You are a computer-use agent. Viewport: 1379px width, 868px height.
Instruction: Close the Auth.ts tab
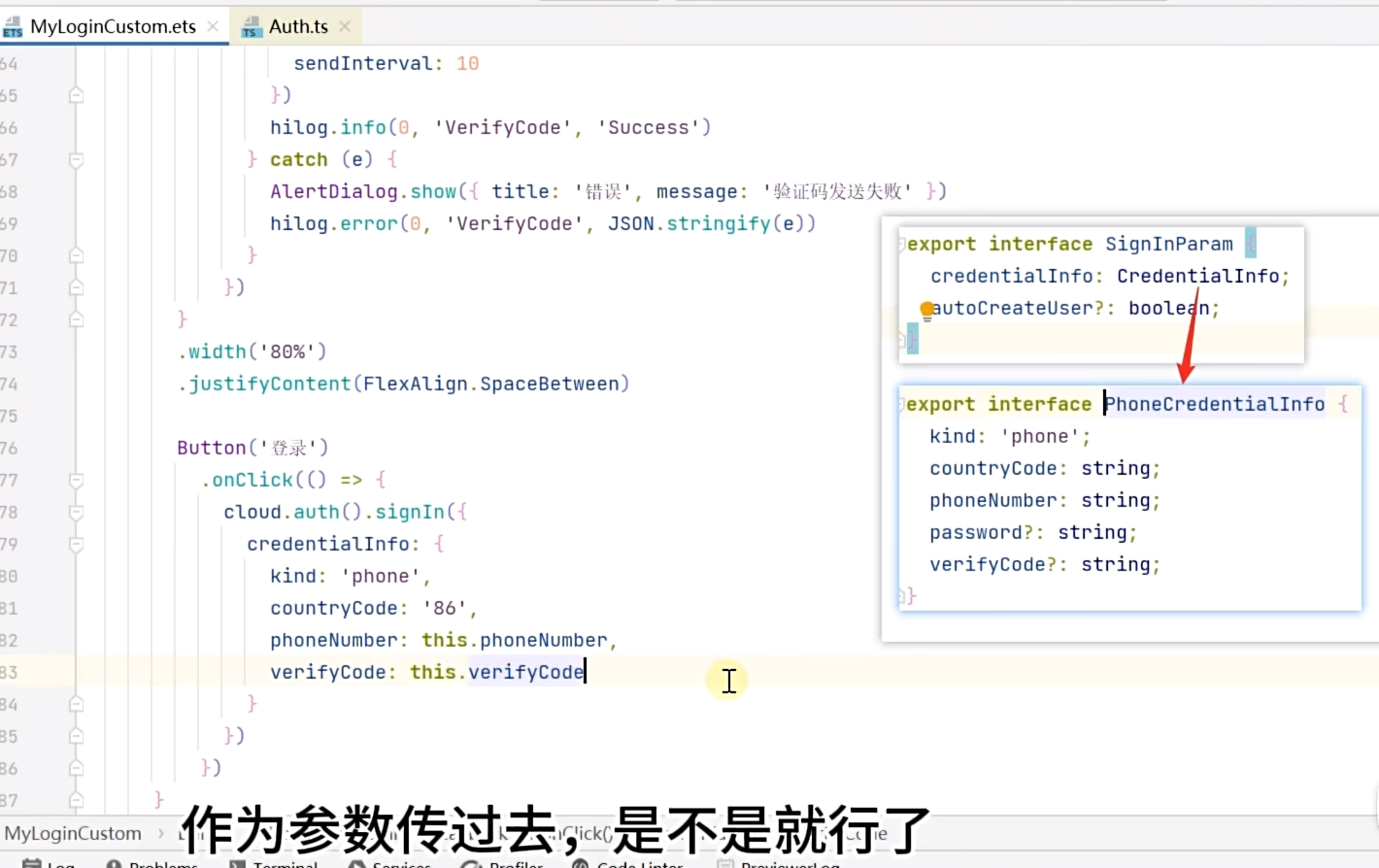click(x=345, y=26)
